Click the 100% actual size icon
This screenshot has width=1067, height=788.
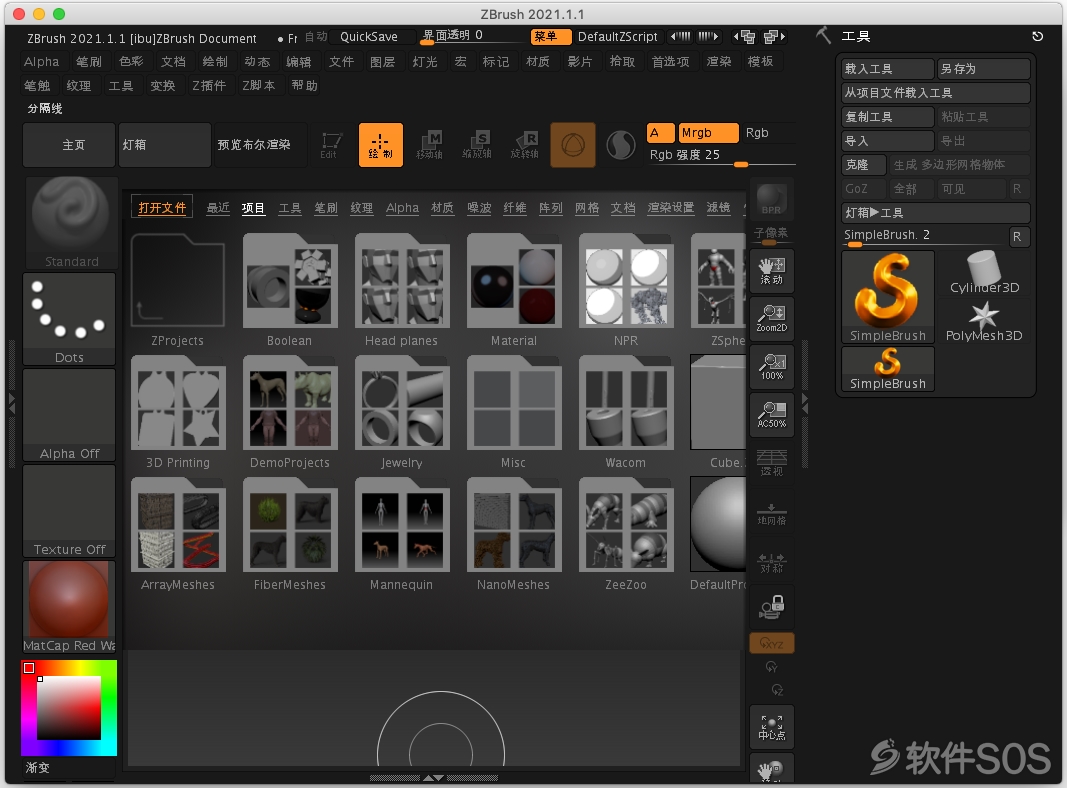coord(772,367)
